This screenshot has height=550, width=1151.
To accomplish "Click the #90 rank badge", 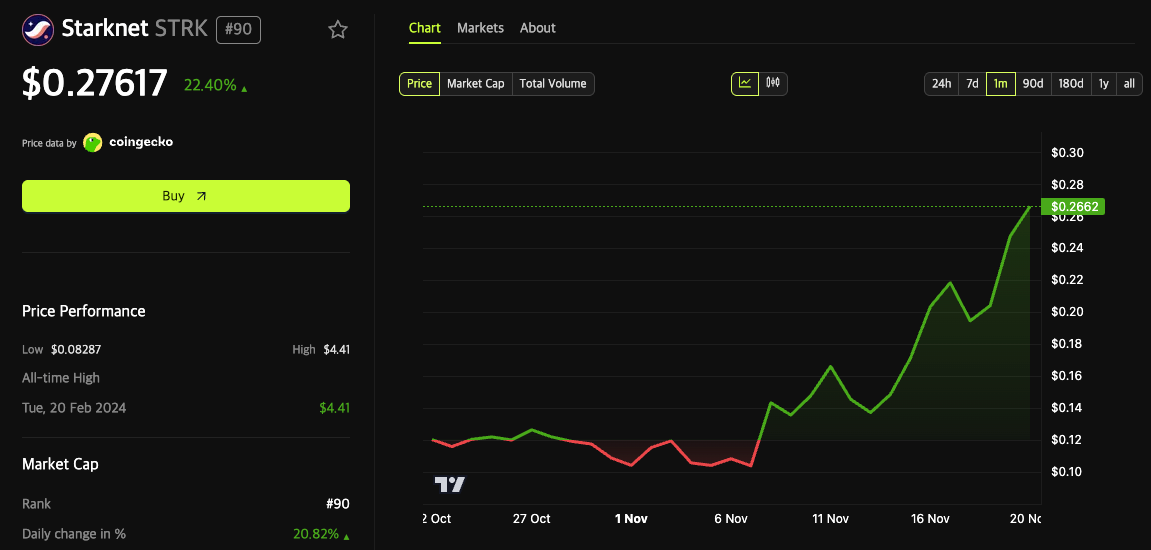I will pos(238,29).
